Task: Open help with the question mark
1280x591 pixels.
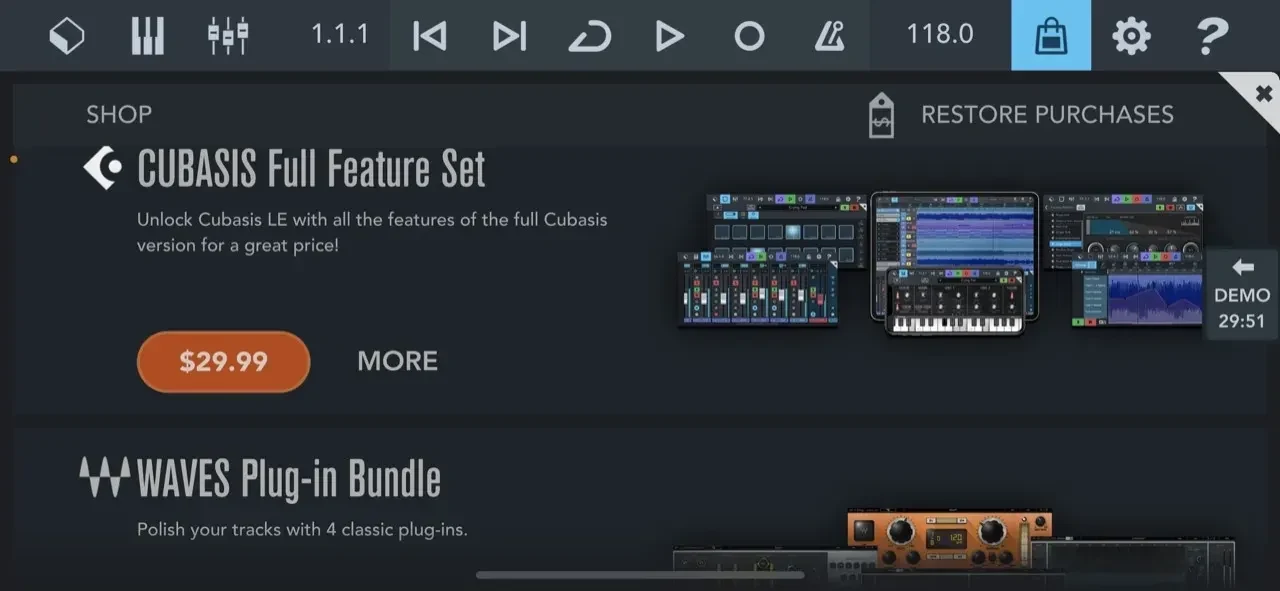Action: pyautogui.click(x=1212, y=36)
